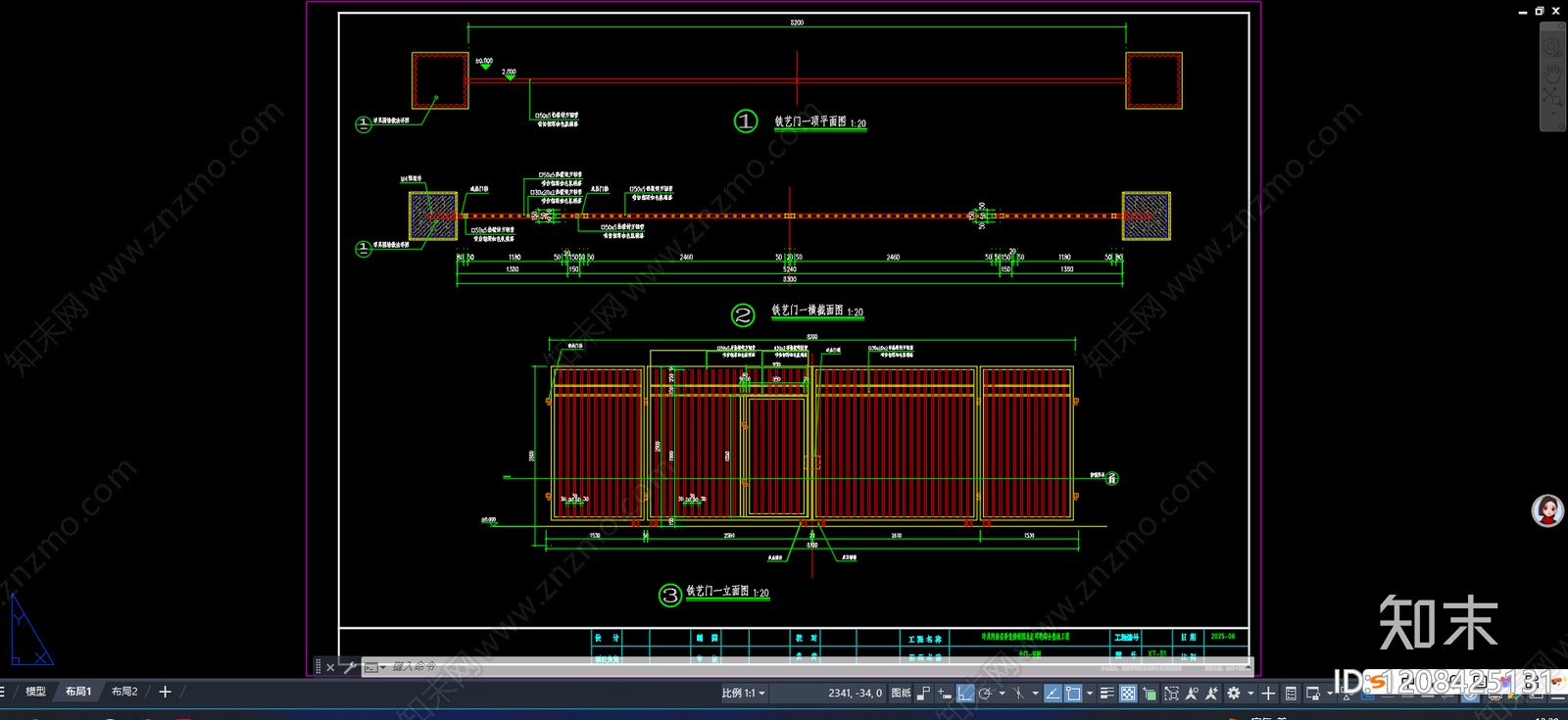Switch to the 模型 model tab
The width and height of the screenshot is (1568, 720).
(x=35, y=692)
